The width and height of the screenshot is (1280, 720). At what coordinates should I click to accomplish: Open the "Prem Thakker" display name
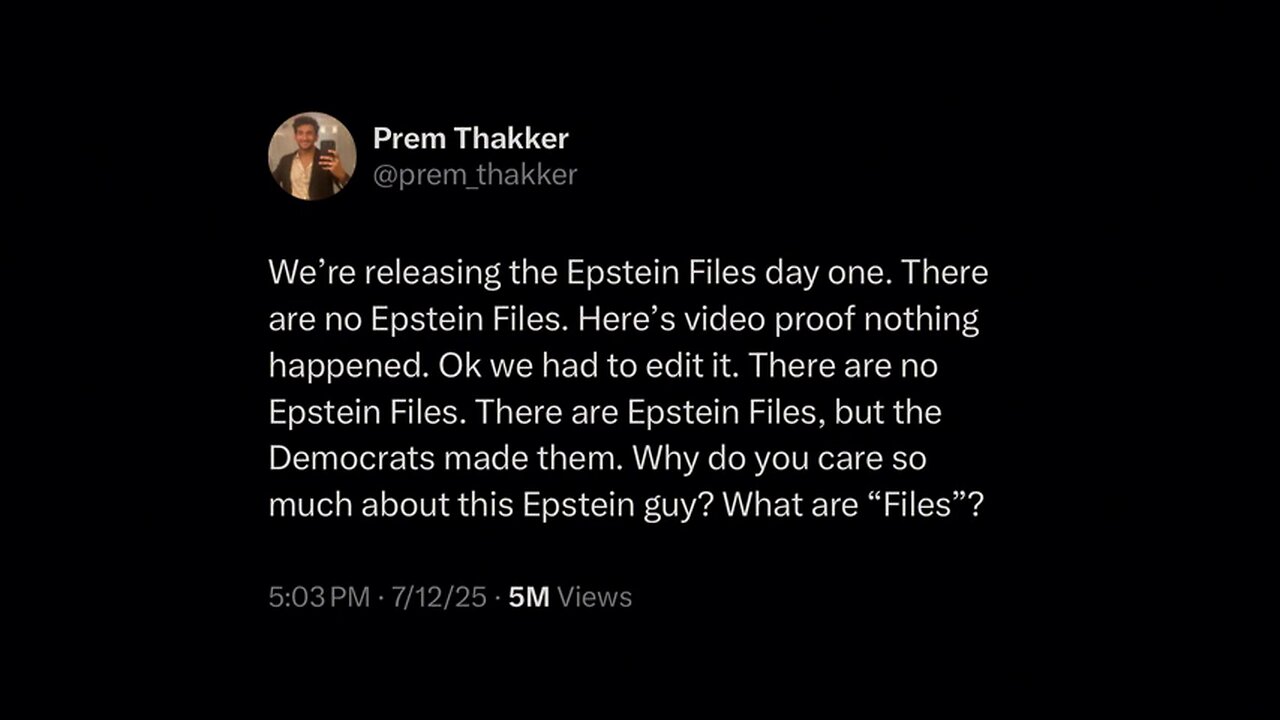point(470,138)
